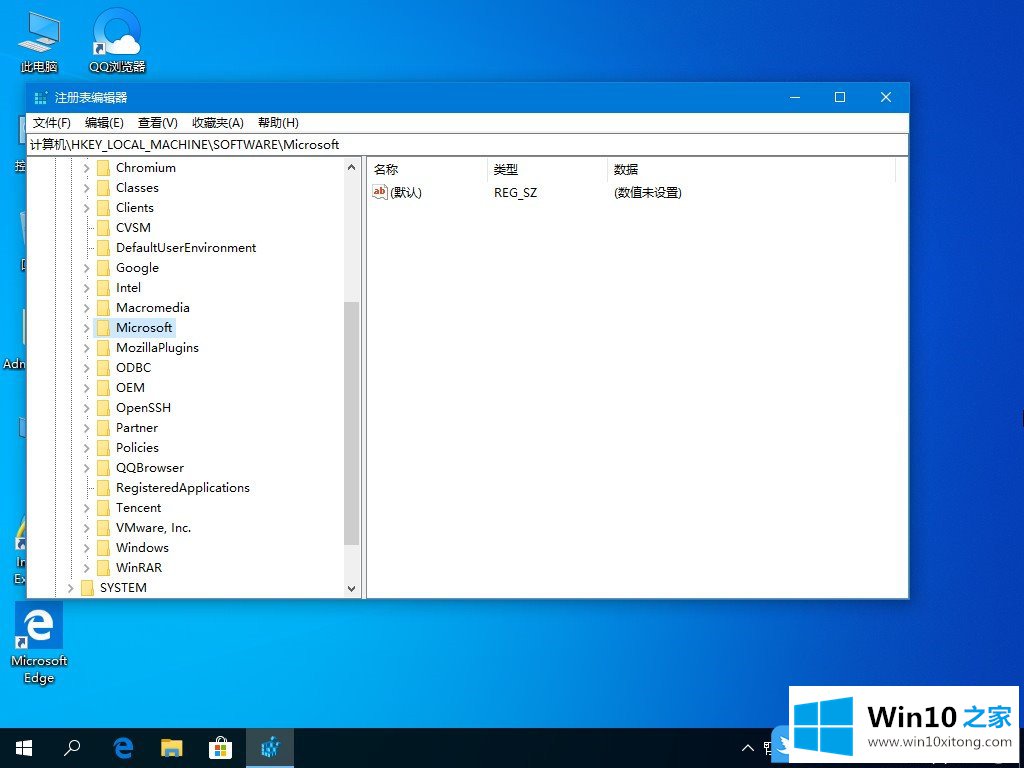Select the Policies tree item label
The height and width of the screenshot is (768, 1024).
[137, 448]
